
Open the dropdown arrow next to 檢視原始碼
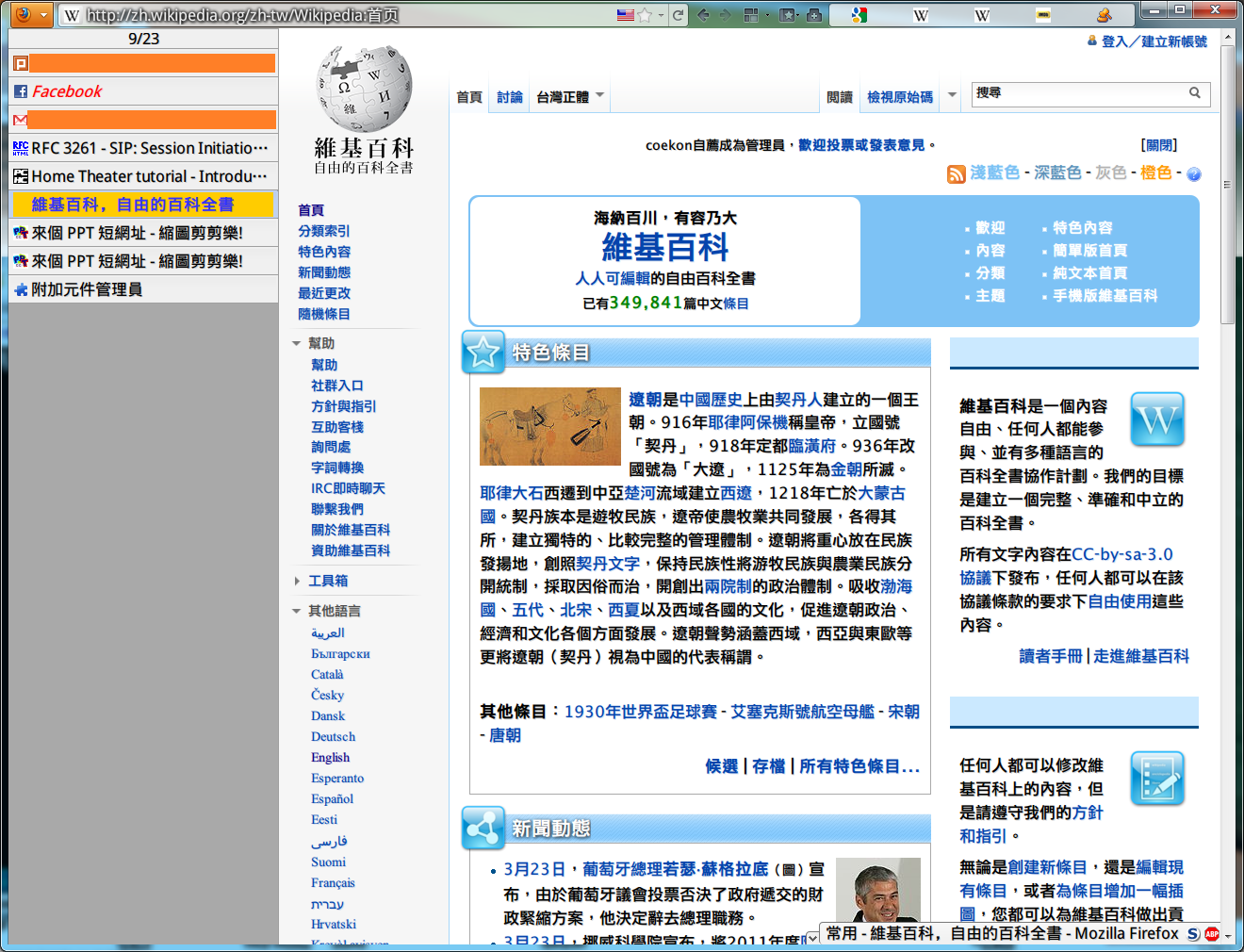952,95
